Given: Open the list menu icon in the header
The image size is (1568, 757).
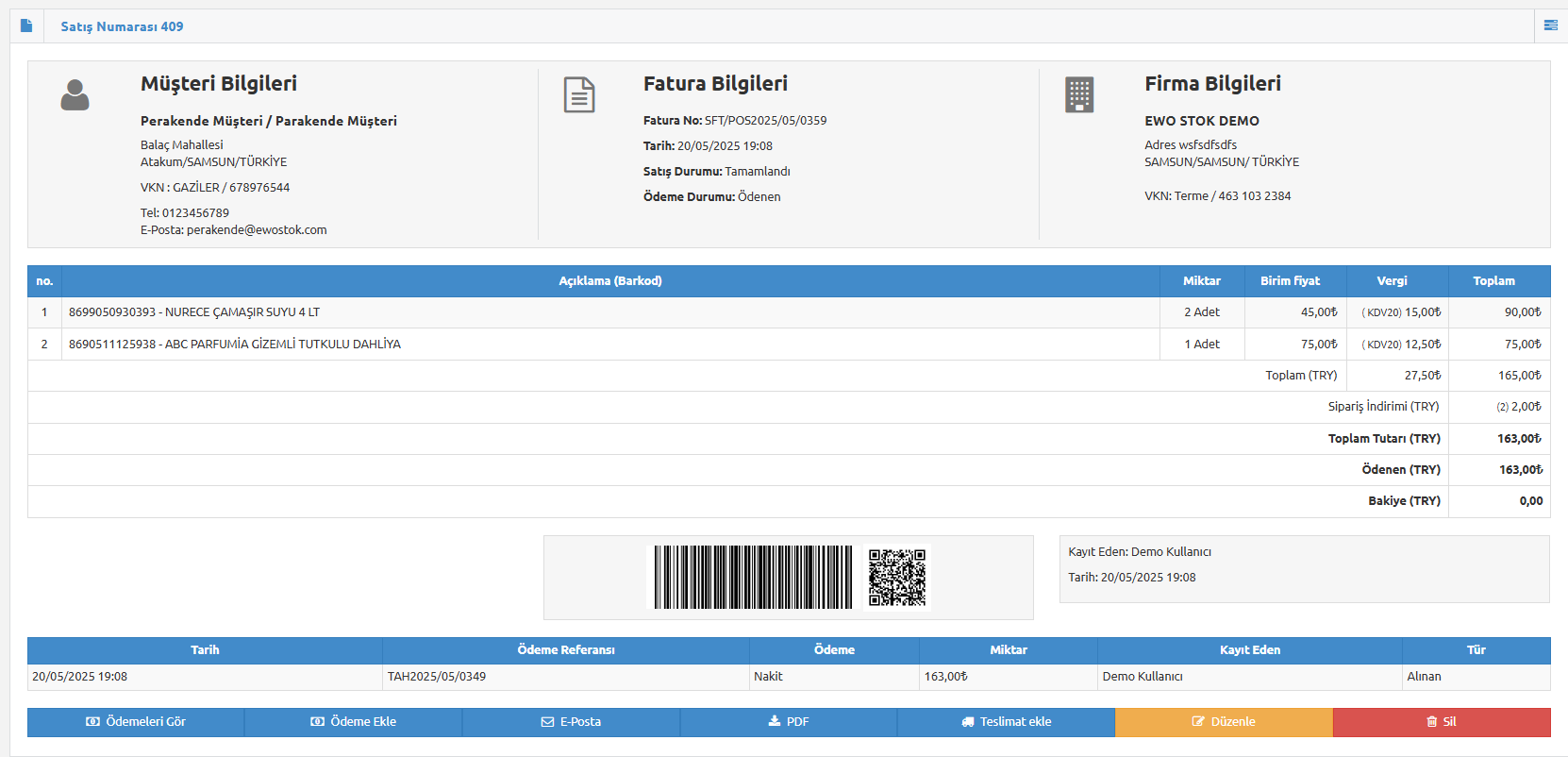Looking at the screenshot, I should coord(1550,25).
